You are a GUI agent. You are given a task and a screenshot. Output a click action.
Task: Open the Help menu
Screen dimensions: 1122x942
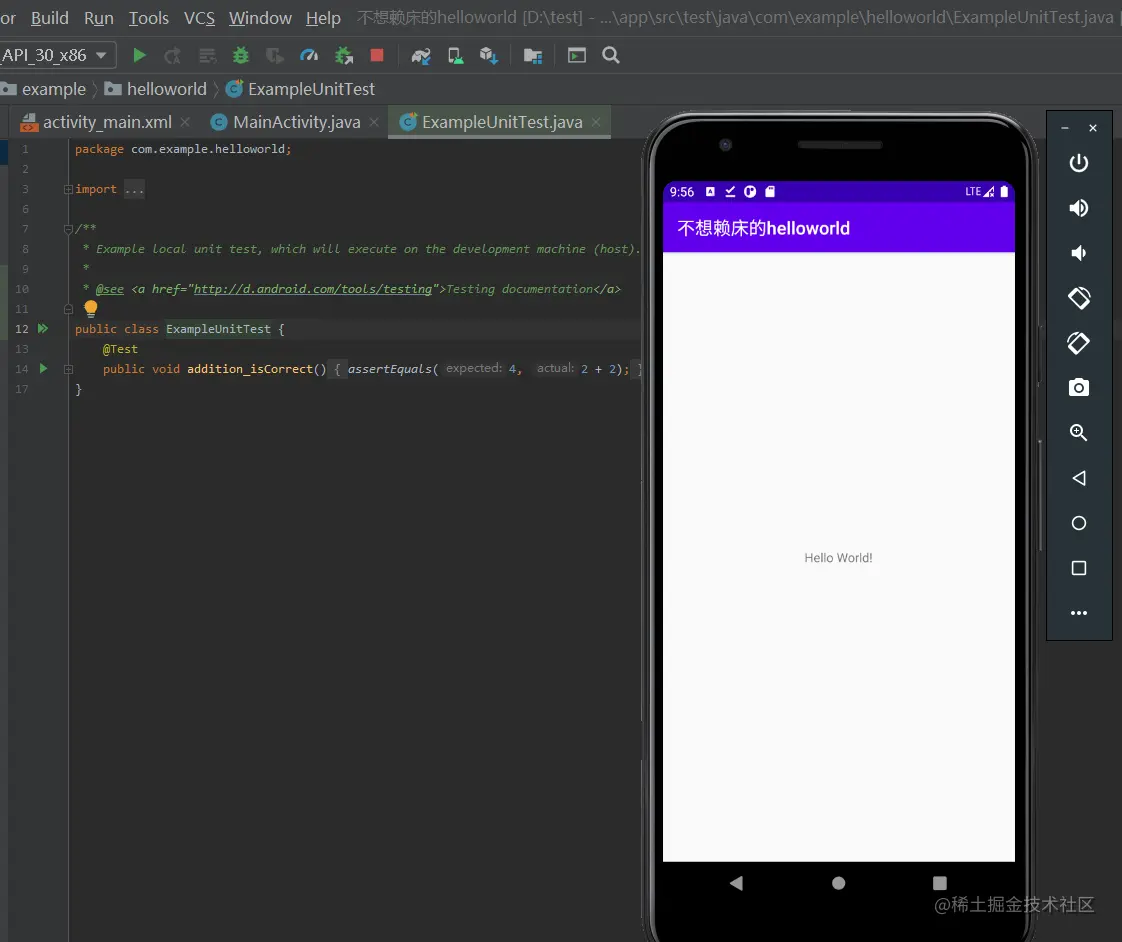pos(323,18)
